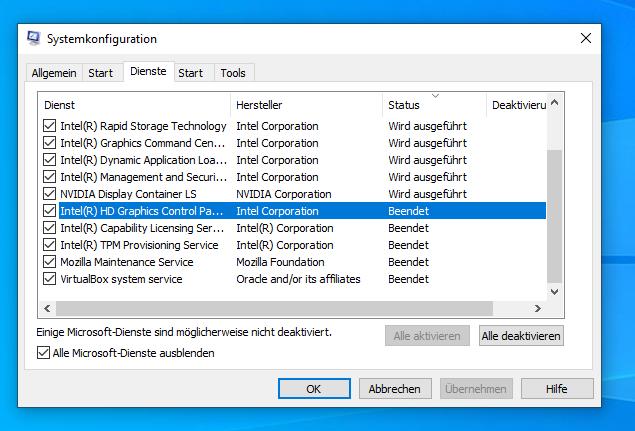Click Einige Microsoft-Dienste sind möglicherweise text

point(184,332)
